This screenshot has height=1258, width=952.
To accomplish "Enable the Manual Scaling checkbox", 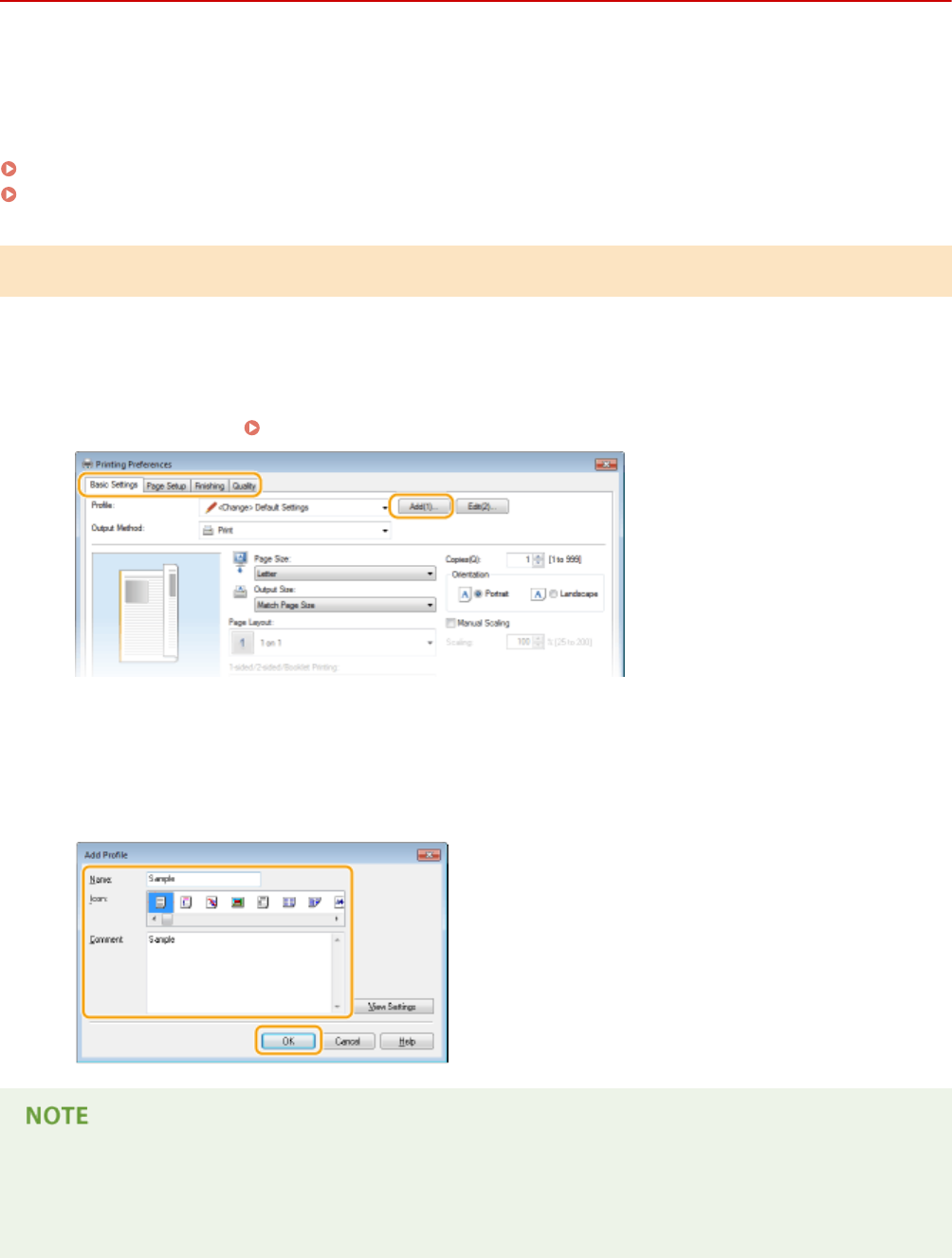I will click(451, 624).
